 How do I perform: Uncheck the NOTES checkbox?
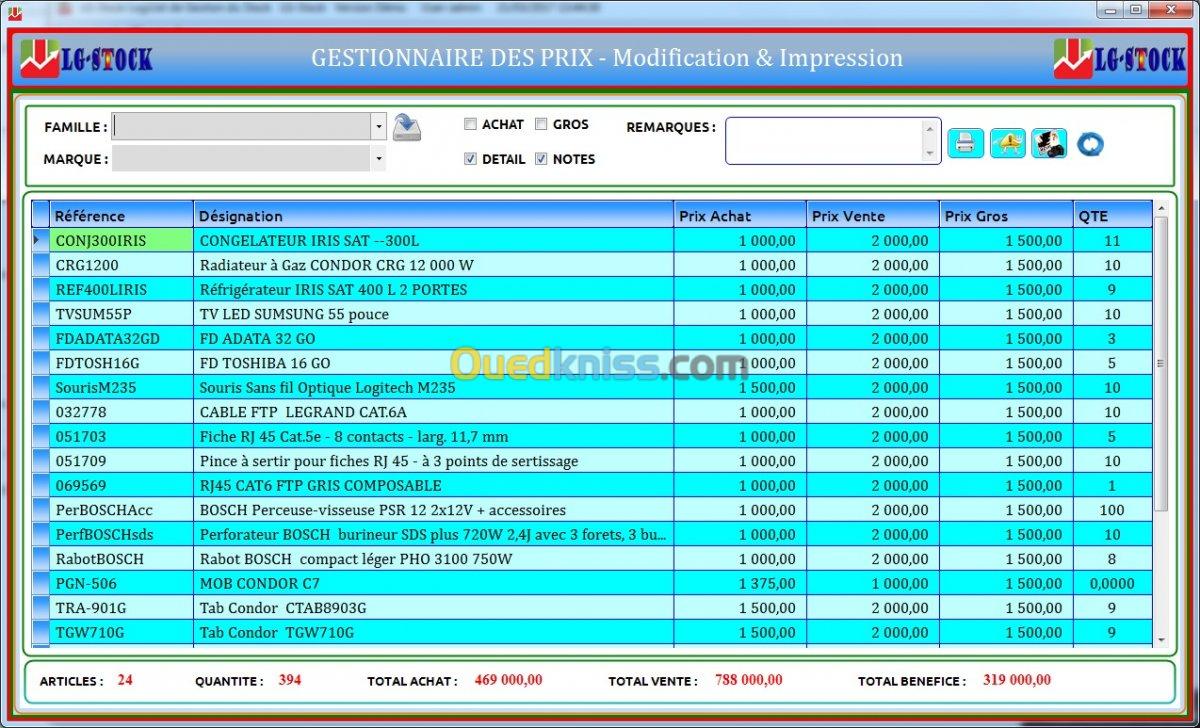click(541, 159)
